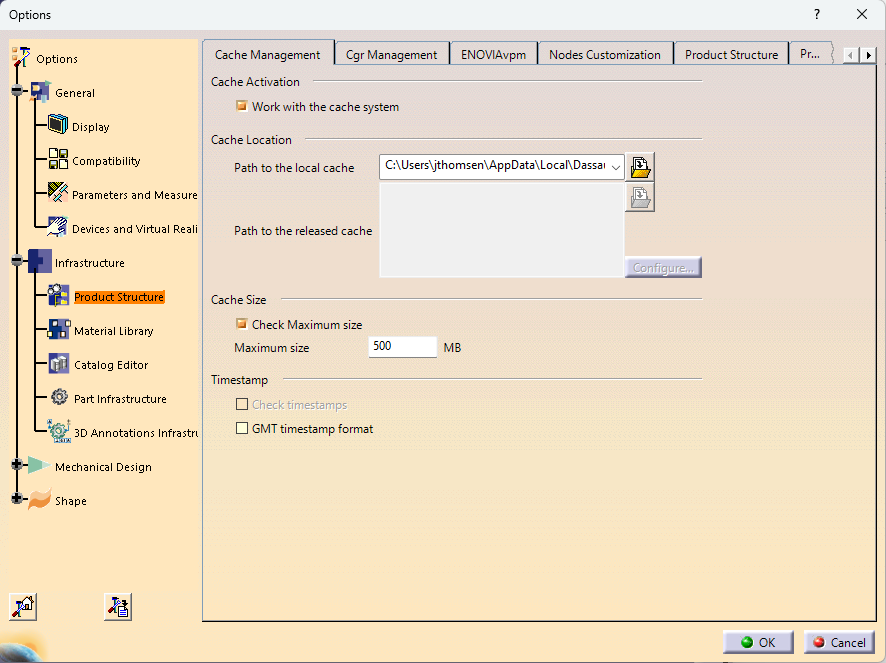Image resolution: width=886 pixels, height=663 pixels.
Task: Click the dump parameter values icon
Action: (x=118, y=607)
